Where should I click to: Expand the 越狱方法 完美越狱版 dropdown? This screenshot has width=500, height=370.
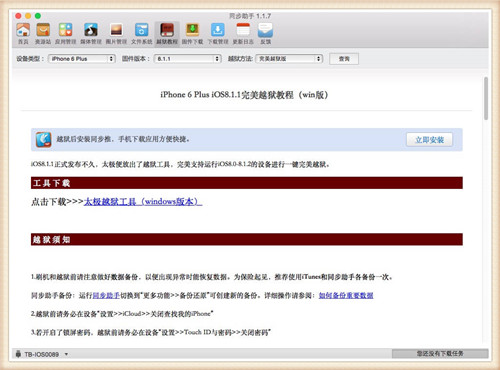tap(289, 59)
